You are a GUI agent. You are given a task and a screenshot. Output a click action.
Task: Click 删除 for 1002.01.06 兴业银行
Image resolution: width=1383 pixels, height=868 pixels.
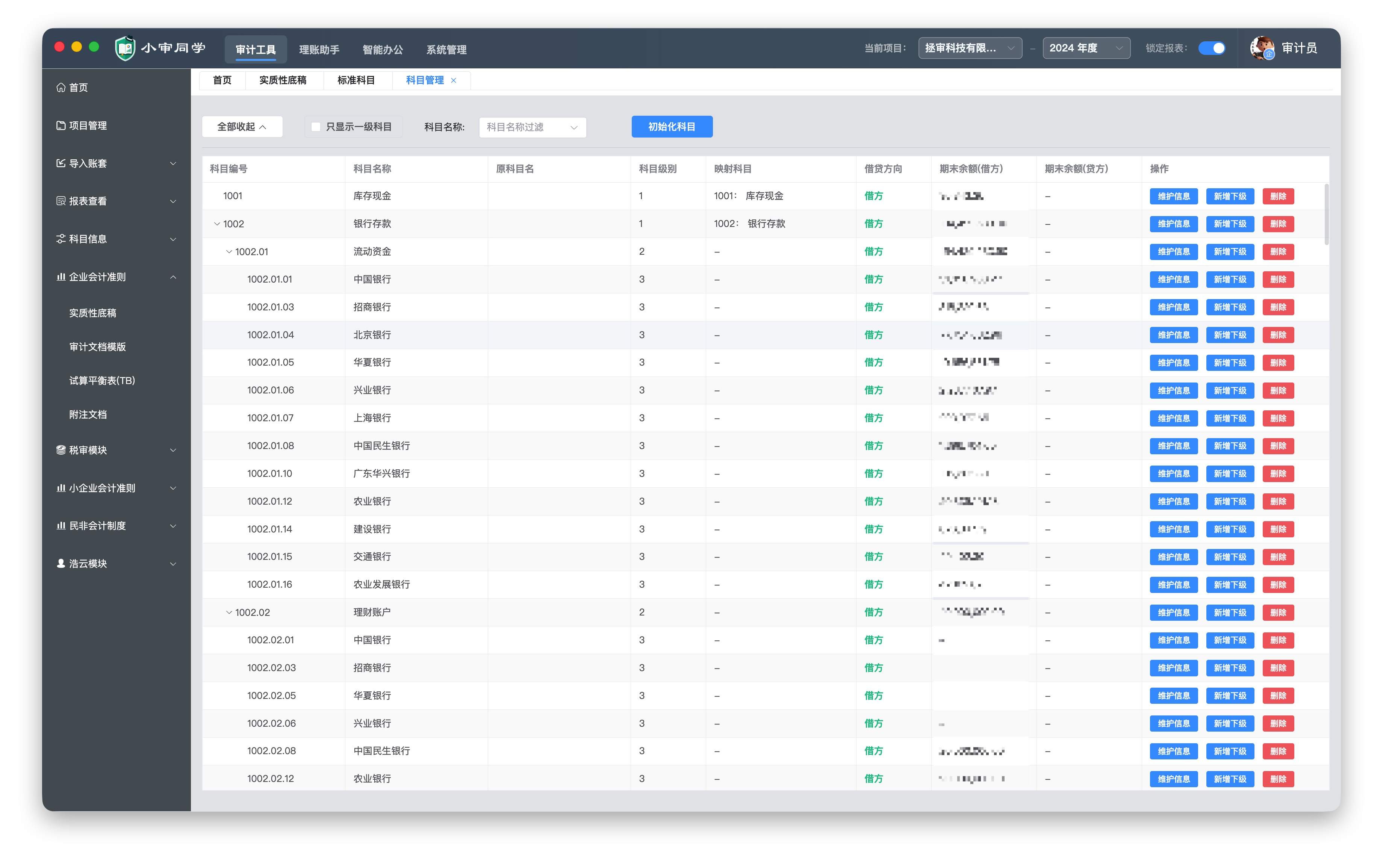(1278, 390)
